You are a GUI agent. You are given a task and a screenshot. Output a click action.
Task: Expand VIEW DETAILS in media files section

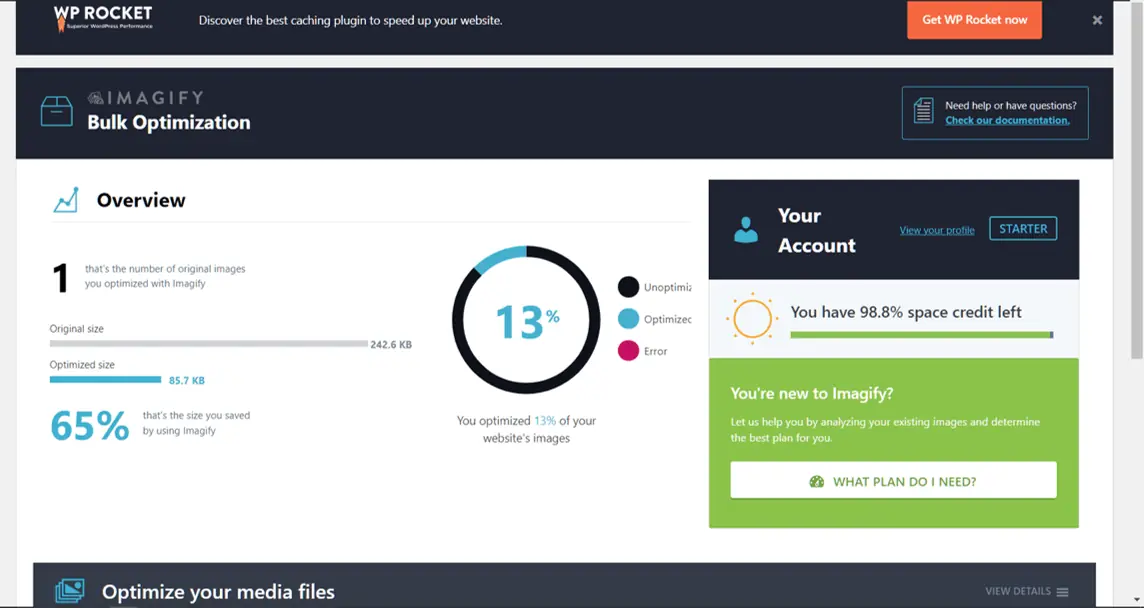pos(1027,591)
